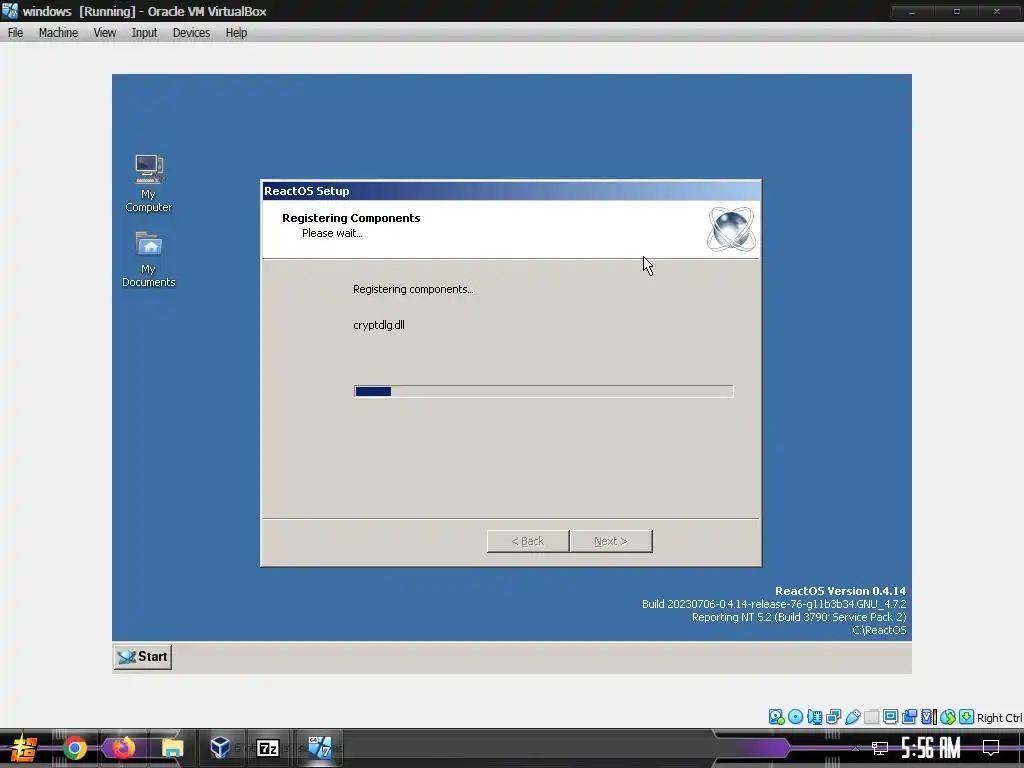
Task: Click the 5:56 AM clock
Action: pyautogui.click(x=931, y=748)
